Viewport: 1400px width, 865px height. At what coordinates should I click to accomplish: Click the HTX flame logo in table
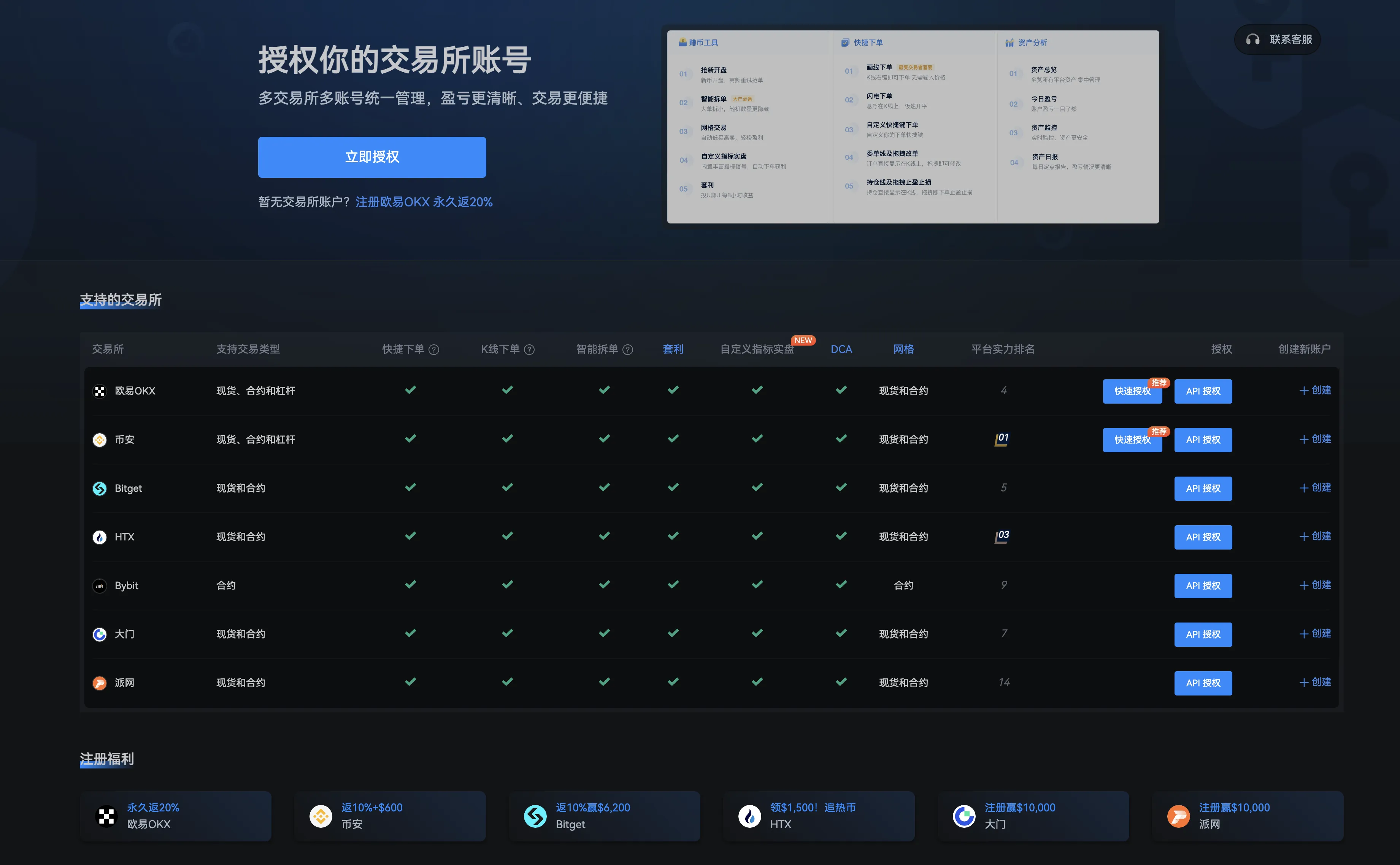(x=100, y=537)
